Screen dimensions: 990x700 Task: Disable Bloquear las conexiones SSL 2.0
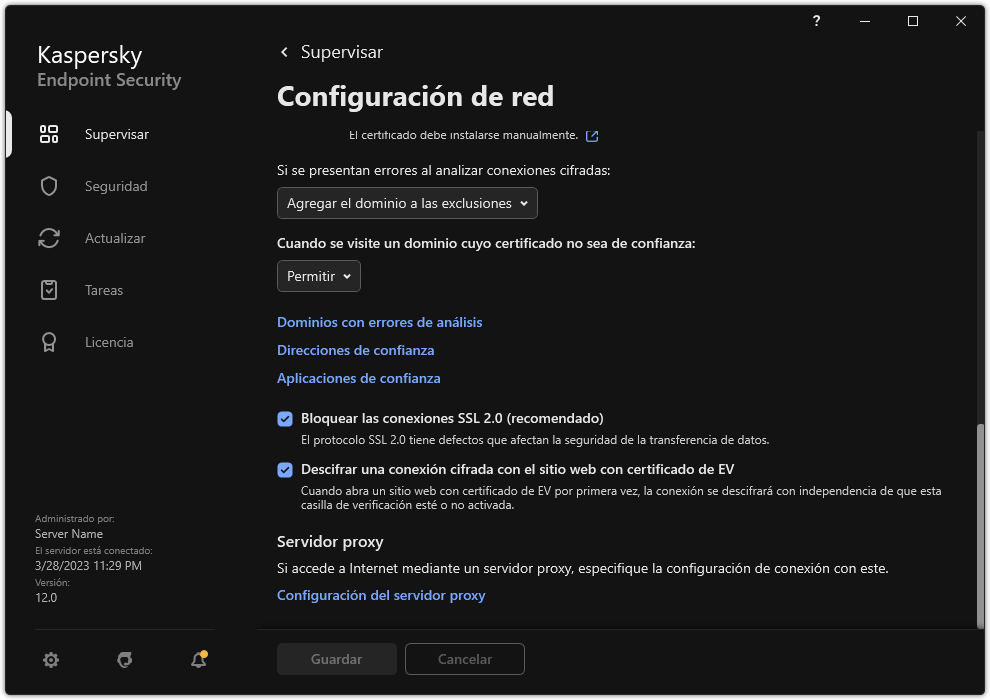[285, 418]
